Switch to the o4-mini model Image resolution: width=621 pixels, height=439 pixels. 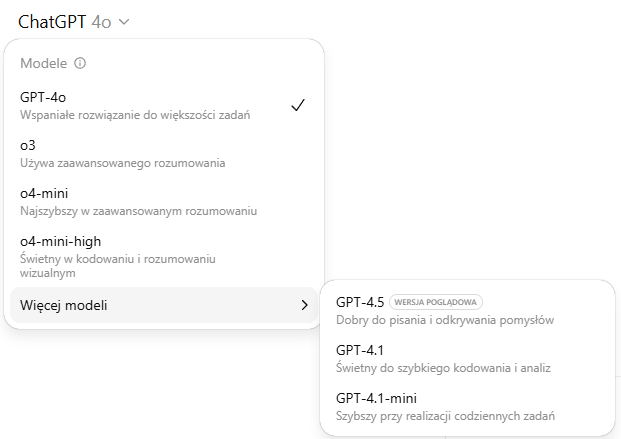[x=164, y=202]
